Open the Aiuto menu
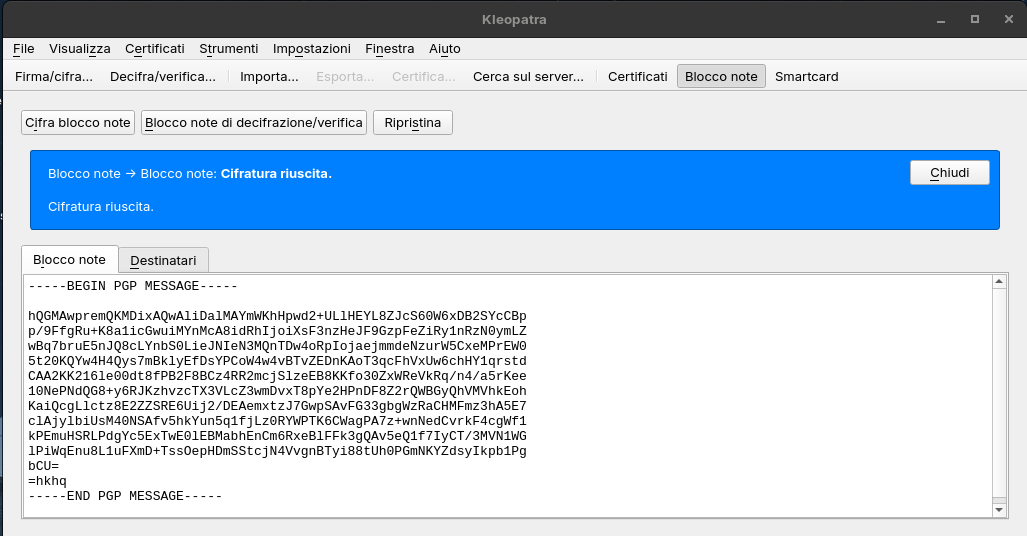Viewport: 1027px width, 536px height. [445, 48]
